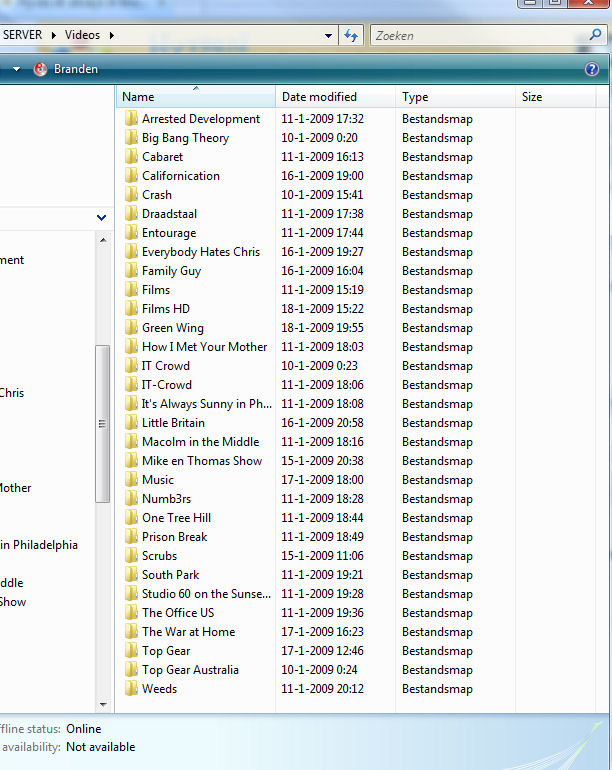The width and height of the screenshot is (612, 770).
Task: Open the address bar history dropdown arrow
Action: point(328,35)
